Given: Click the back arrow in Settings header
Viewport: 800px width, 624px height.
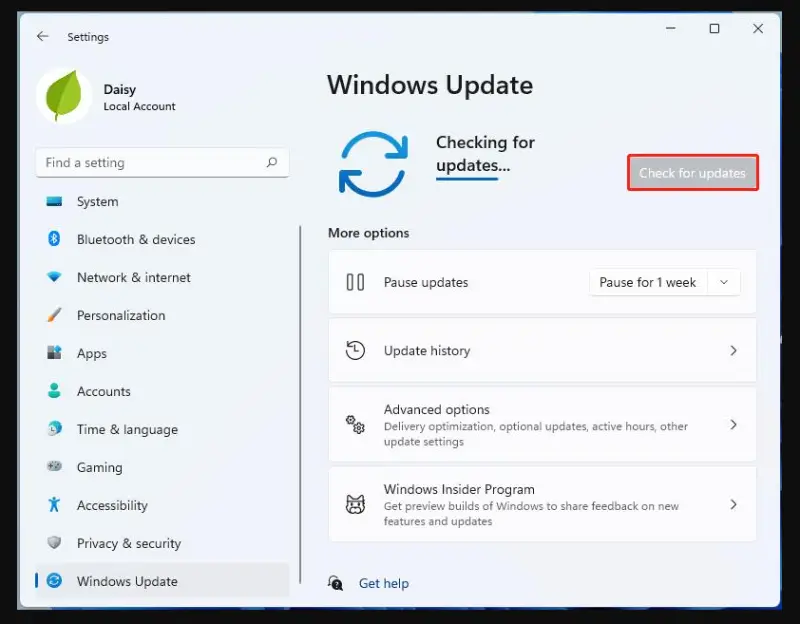Looking at the screenshot, I should coord(42,36).
